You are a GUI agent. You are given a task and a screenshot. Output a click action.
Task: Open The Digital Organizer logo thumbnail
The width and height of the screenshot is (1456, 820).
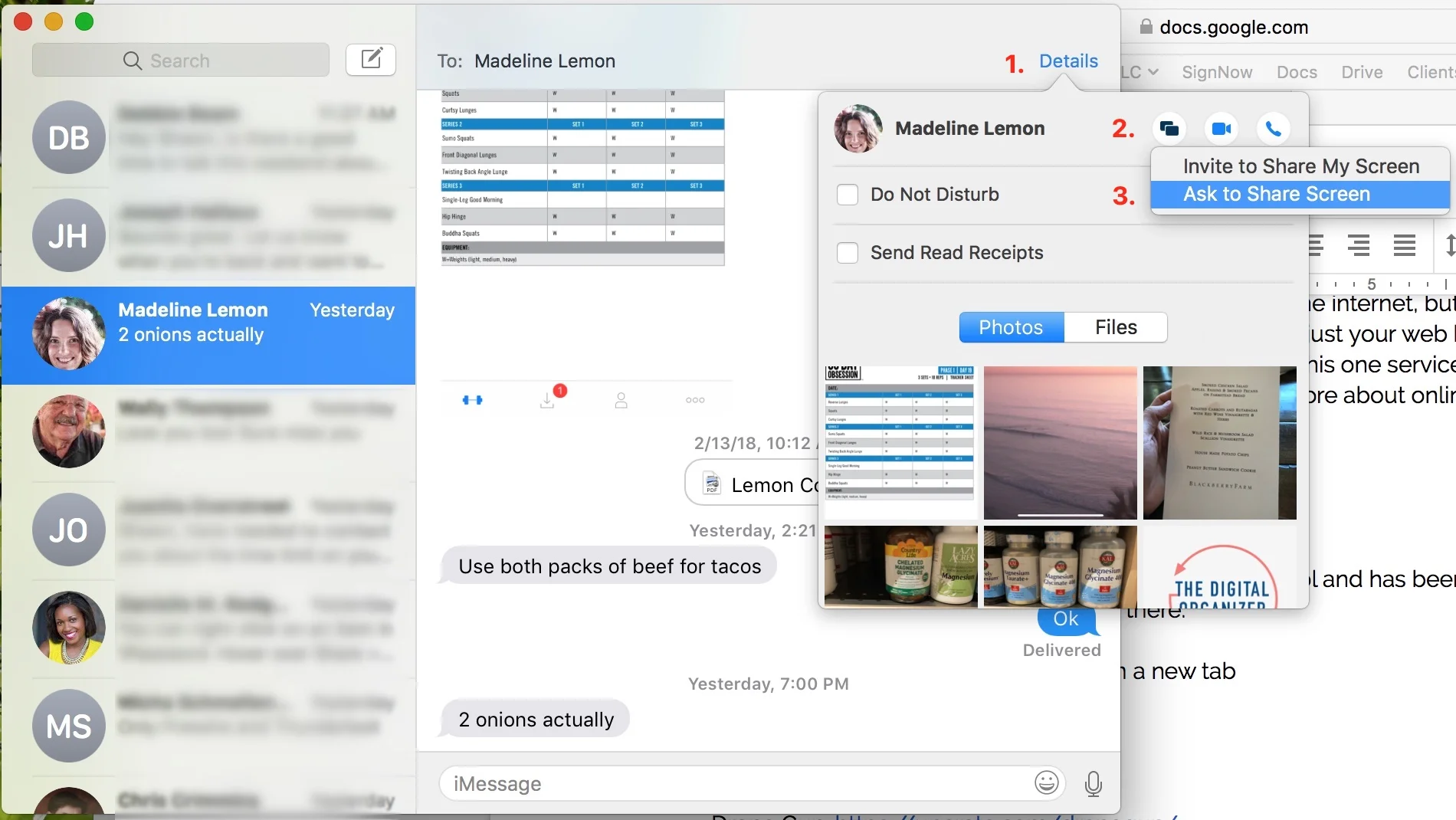click(1219, 566)
